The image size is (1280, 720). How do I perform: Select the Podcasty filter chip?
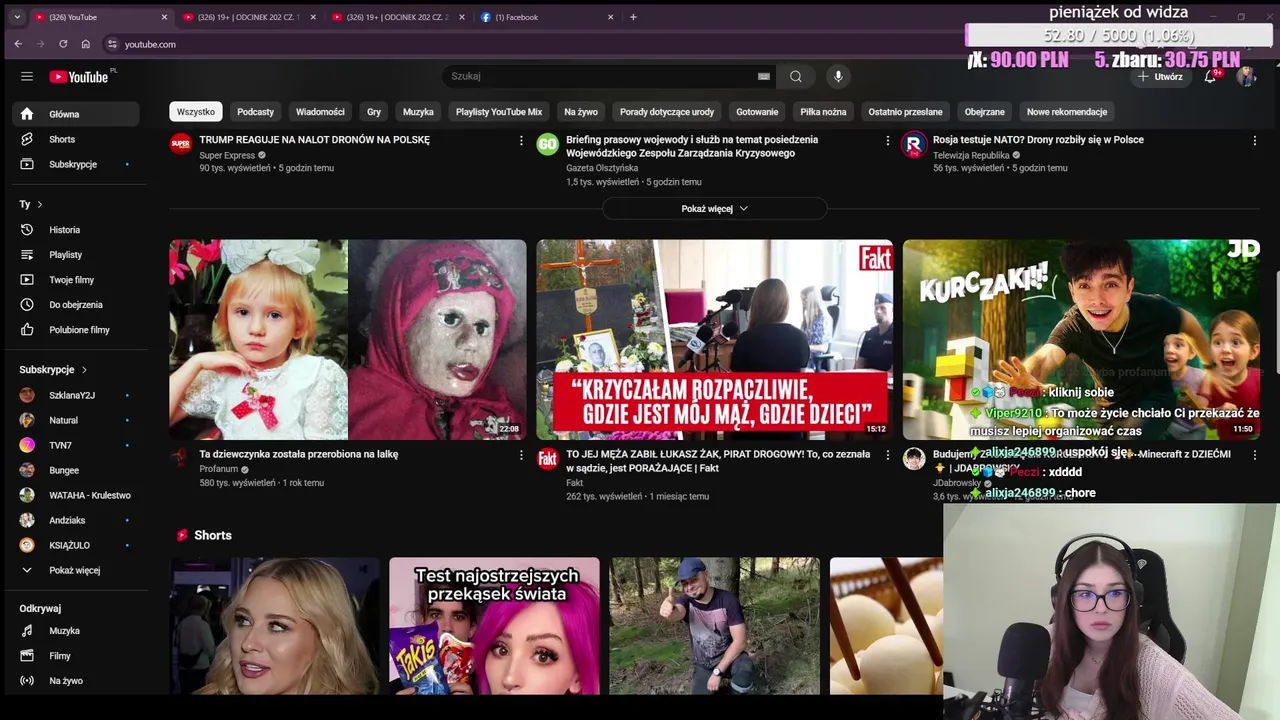tap(256, 112)
